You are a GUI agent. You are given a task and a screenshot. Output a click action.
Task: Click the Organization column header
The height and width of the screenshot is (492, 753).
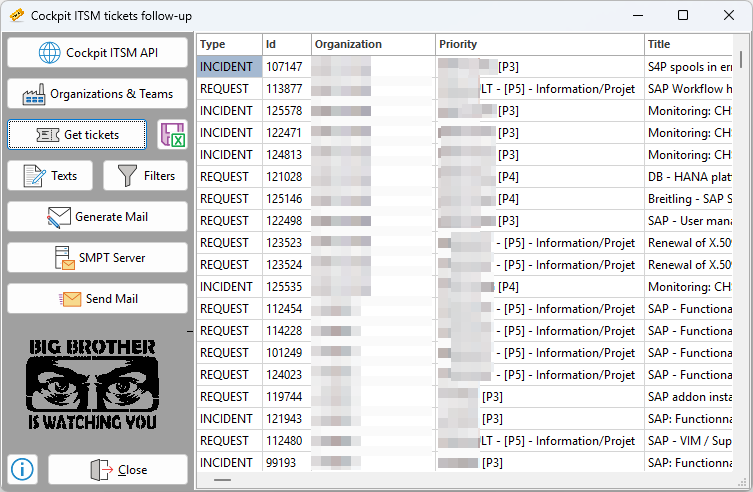click(372, 44)
